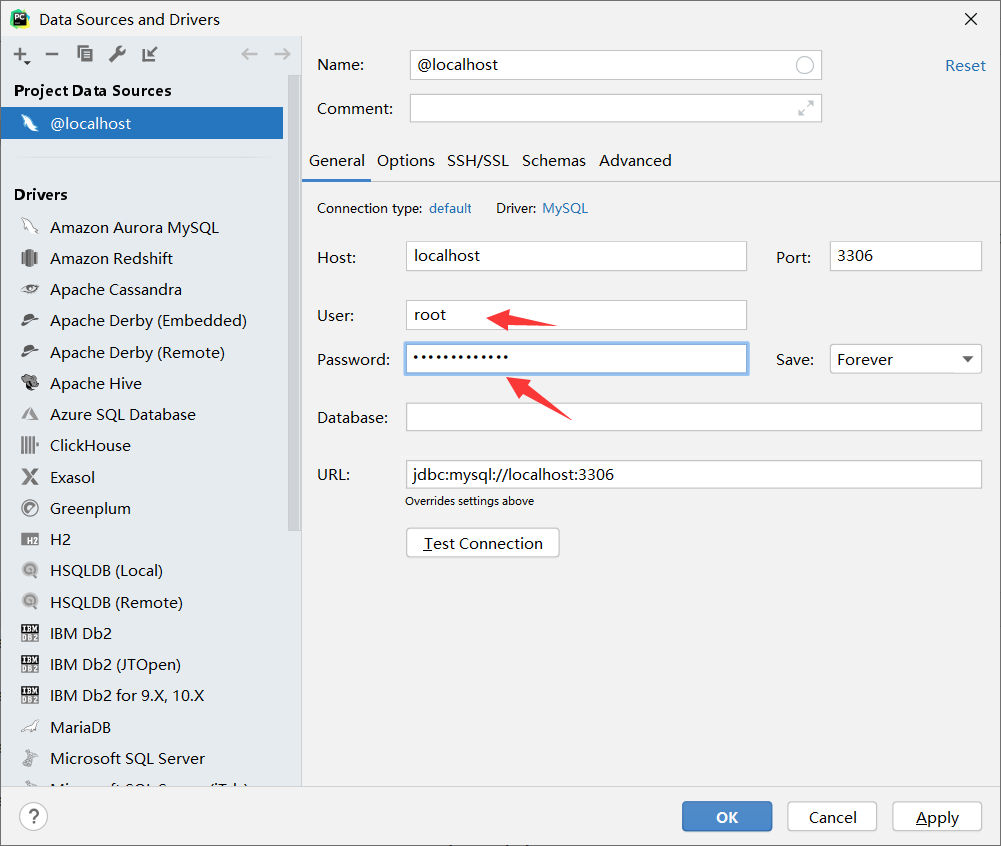Screen dimensions: 1001x846
Task: Switch to the Schemas tab
Action: [553, 160]
